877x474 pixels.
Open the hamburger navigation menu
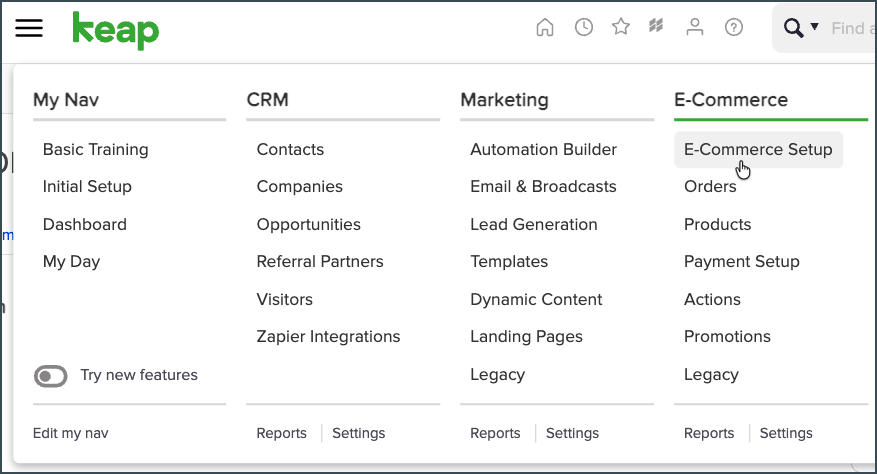(x=29, y=28)
